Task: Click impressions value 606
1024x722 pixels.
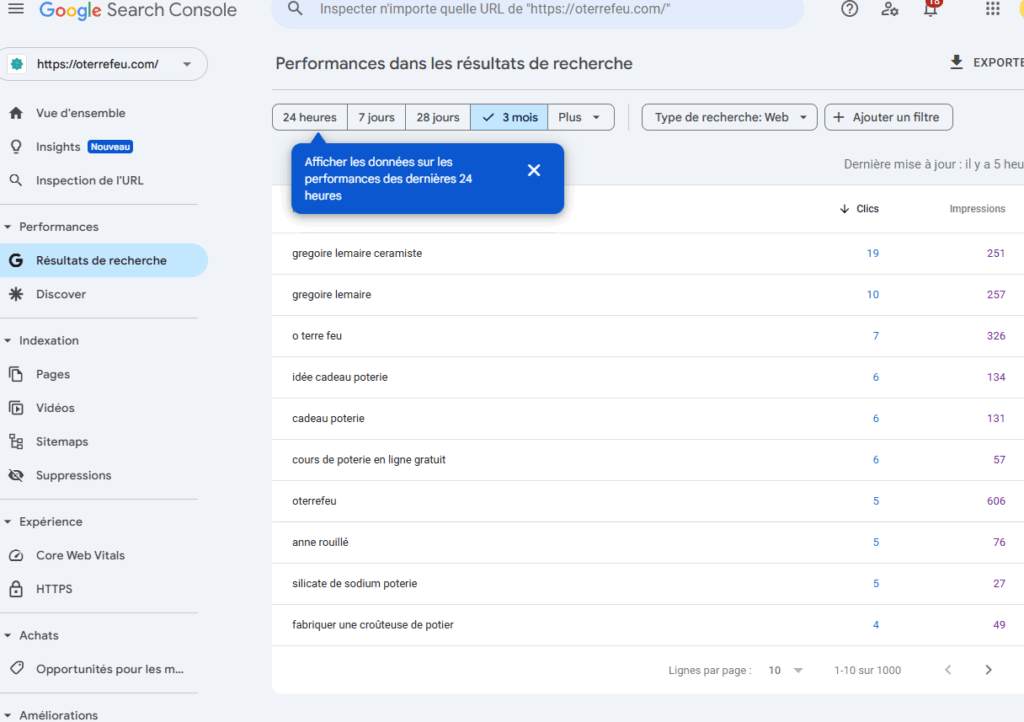Action: (996, 501)
